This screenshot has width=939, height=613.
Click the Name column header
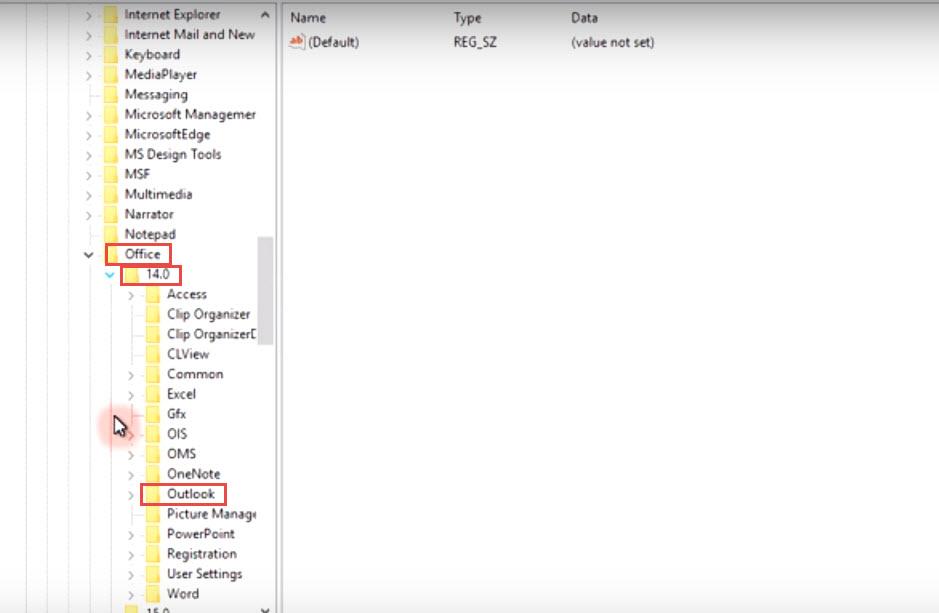[308, 18]
